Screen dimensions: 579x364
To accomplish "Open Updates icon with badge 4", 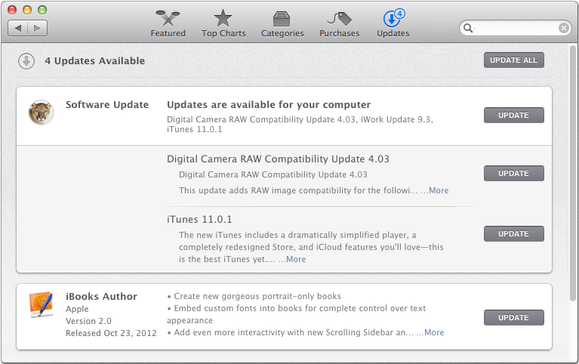I will click(393, 18).
